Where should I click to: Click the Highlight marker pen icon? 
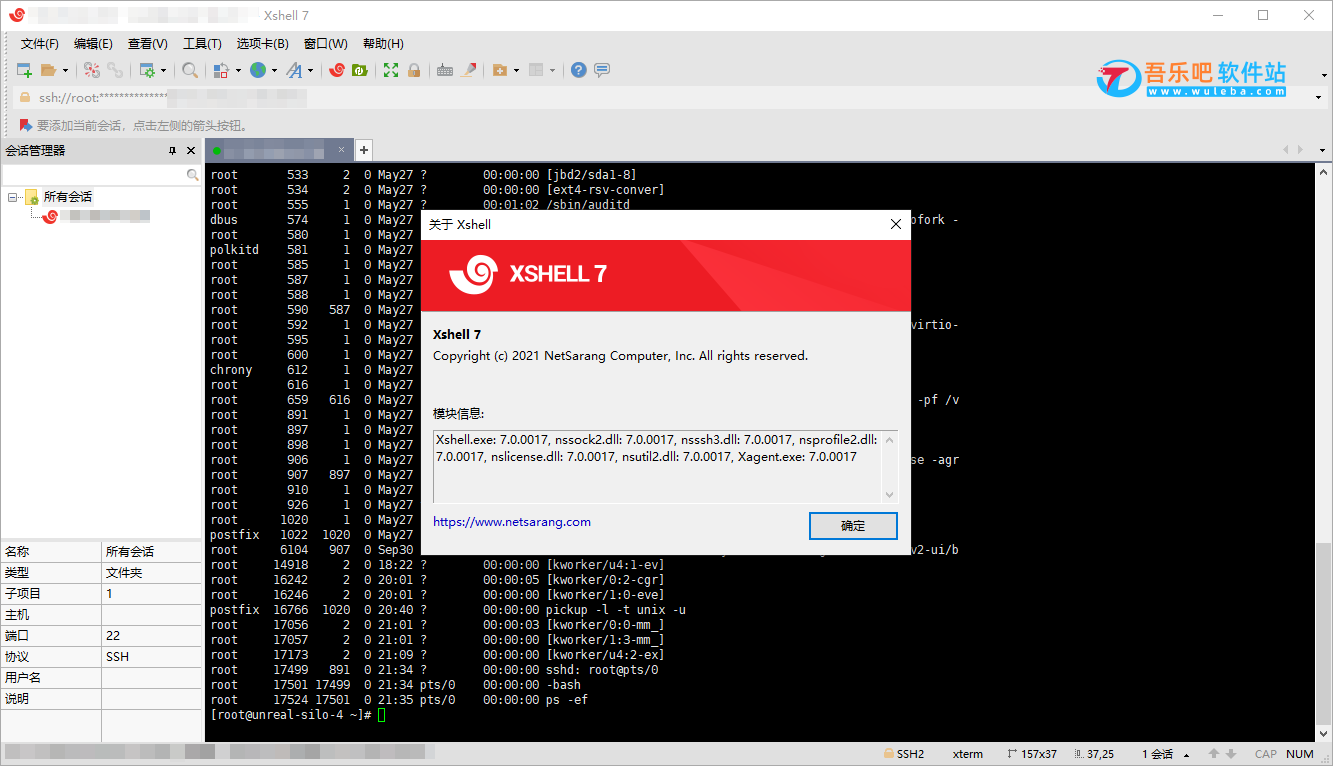point(468,70)
